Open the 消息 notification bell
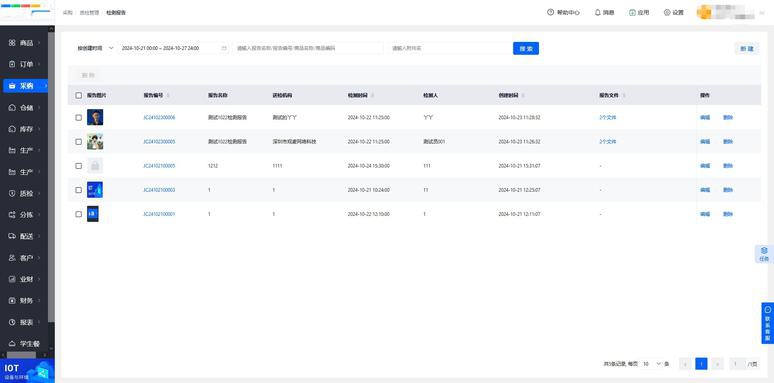Viewport: 774px width, 383px height. pos(598,12)
